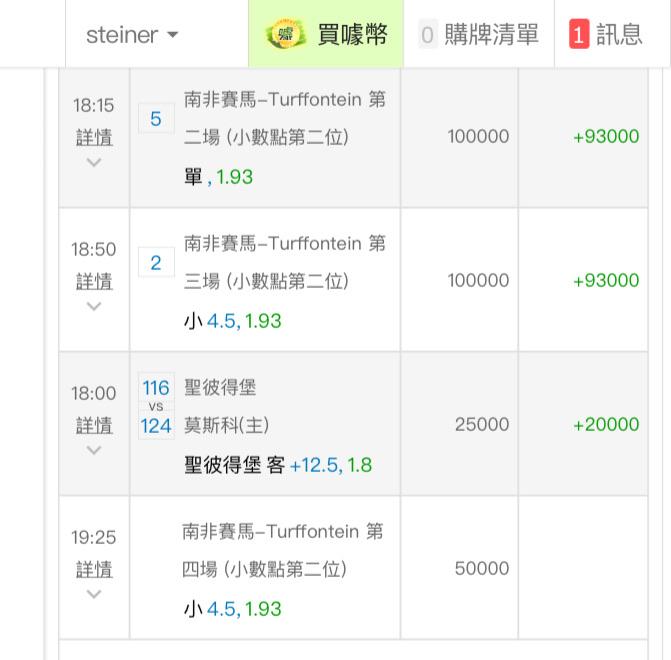Click 聖彼得堡 客 +12.5 bet selection
The image size is (671, 660).
point(278,465)
